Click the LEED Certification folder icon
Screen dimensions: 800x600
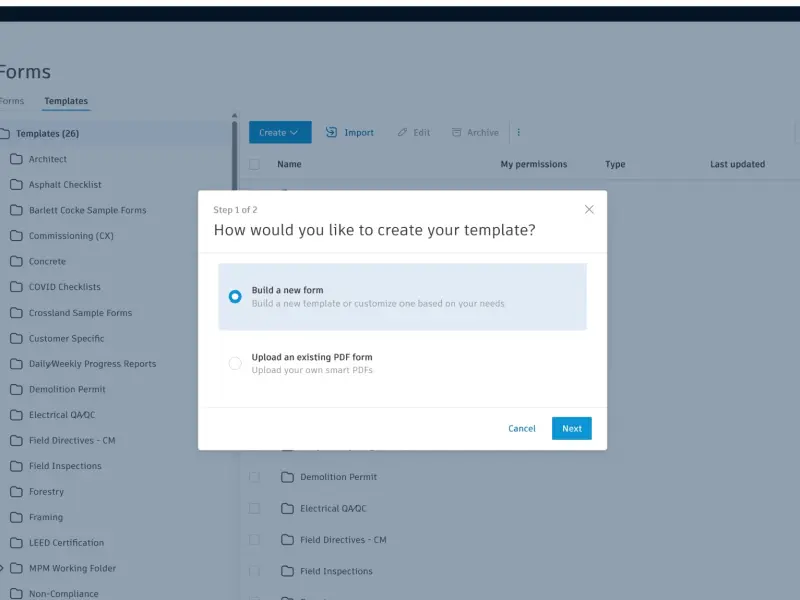click(x=16, y=543)
